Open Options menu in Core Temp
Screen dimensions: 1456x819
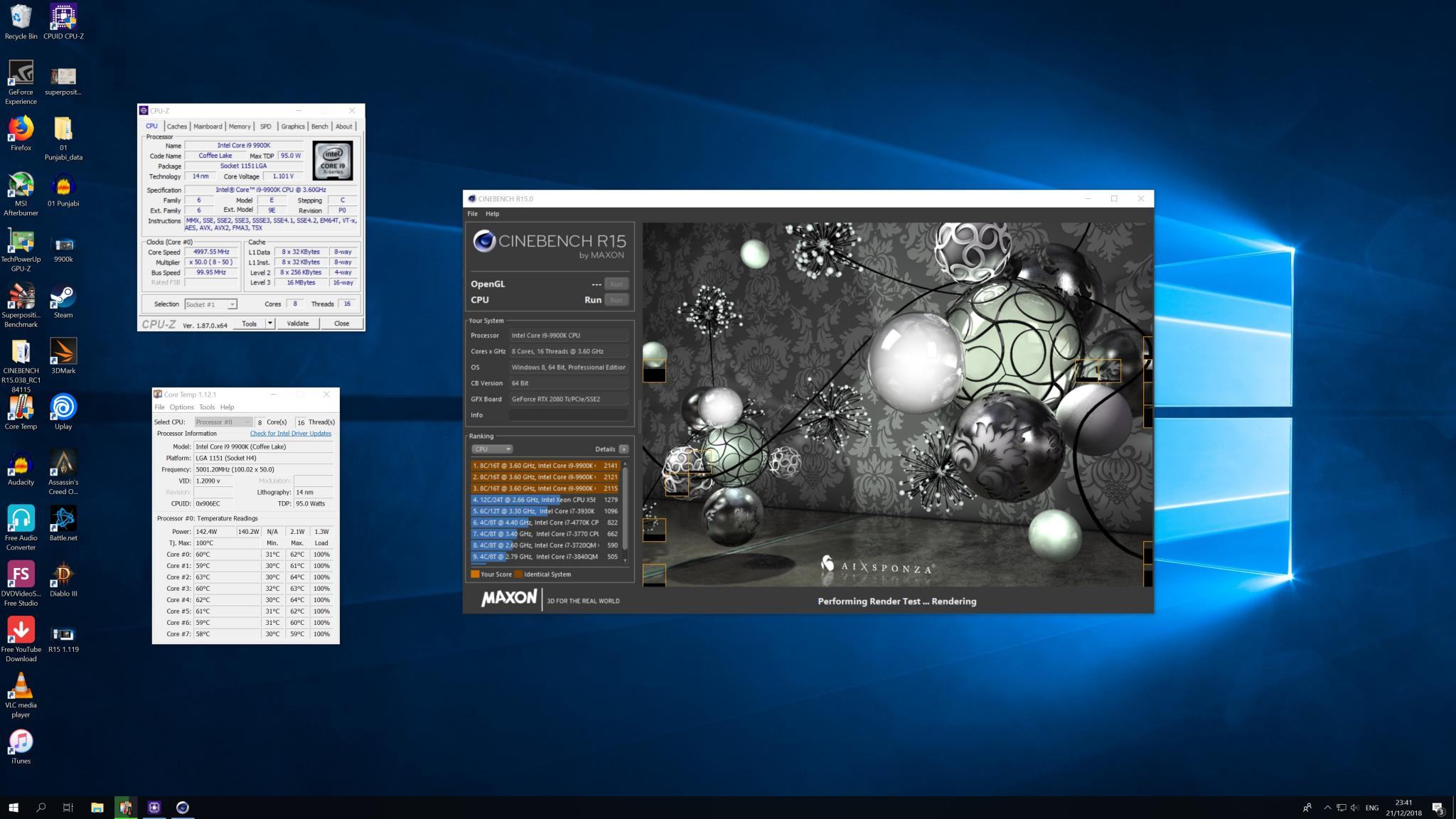(181, 407)
